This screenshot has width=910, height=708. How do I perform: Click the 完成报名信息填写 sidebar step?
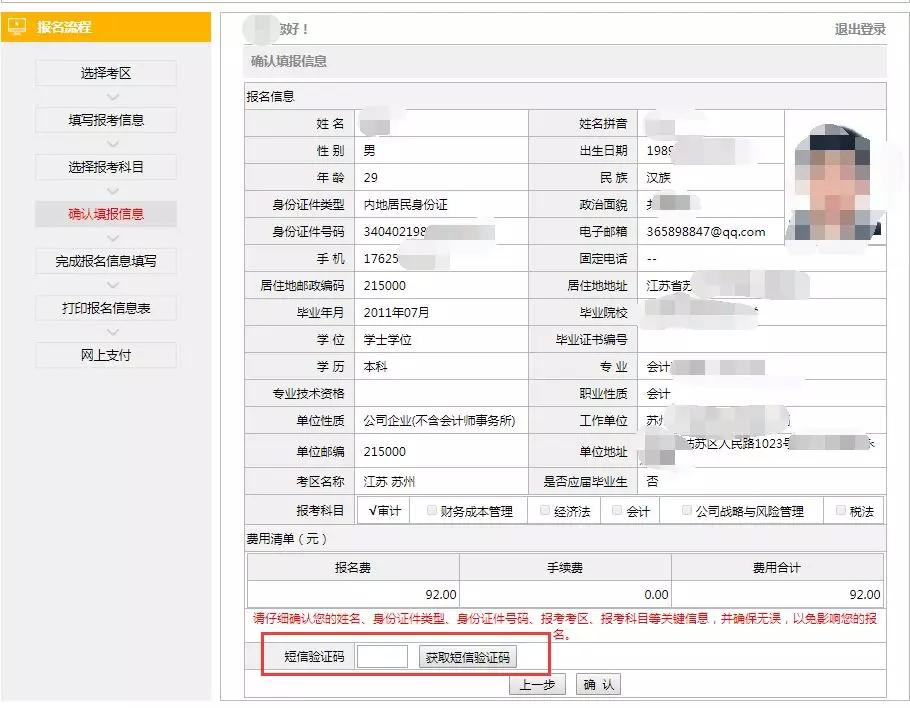(106, 261)
